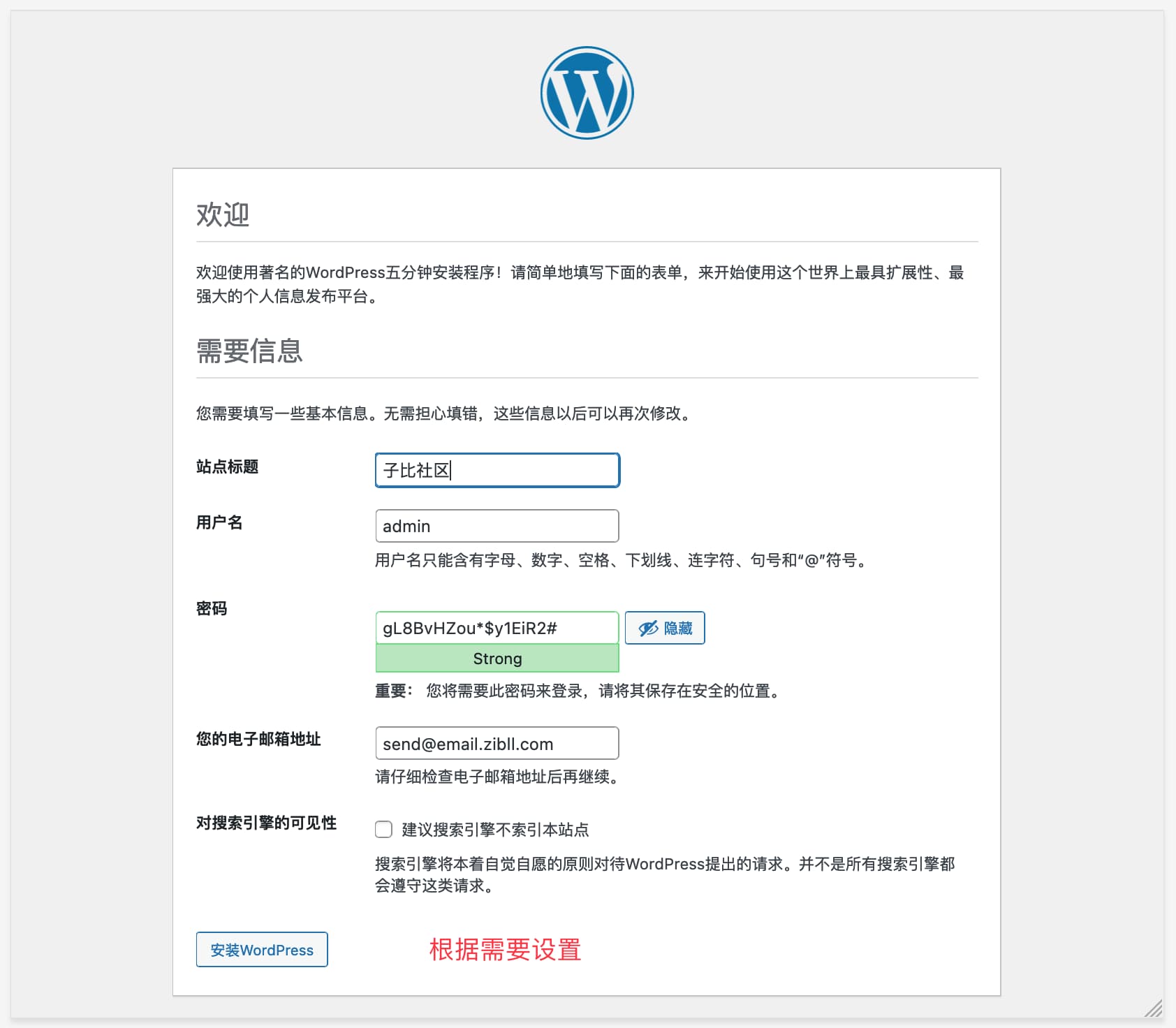Click the password field with generated password

[497, 627]
